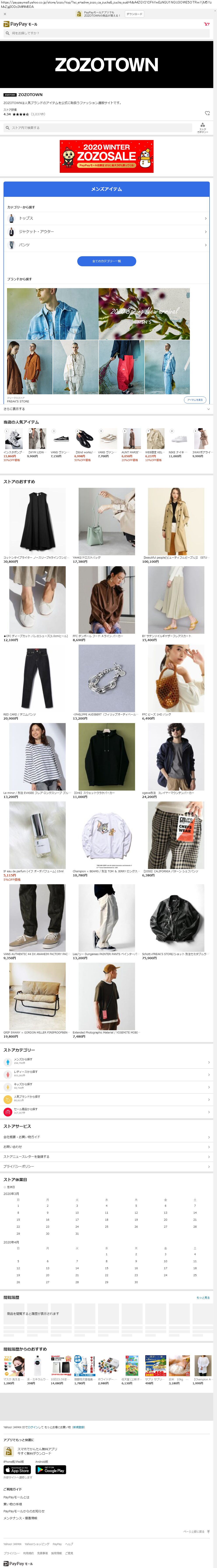Click the heart favorite store icon
217x1568 pixels.
207,113
